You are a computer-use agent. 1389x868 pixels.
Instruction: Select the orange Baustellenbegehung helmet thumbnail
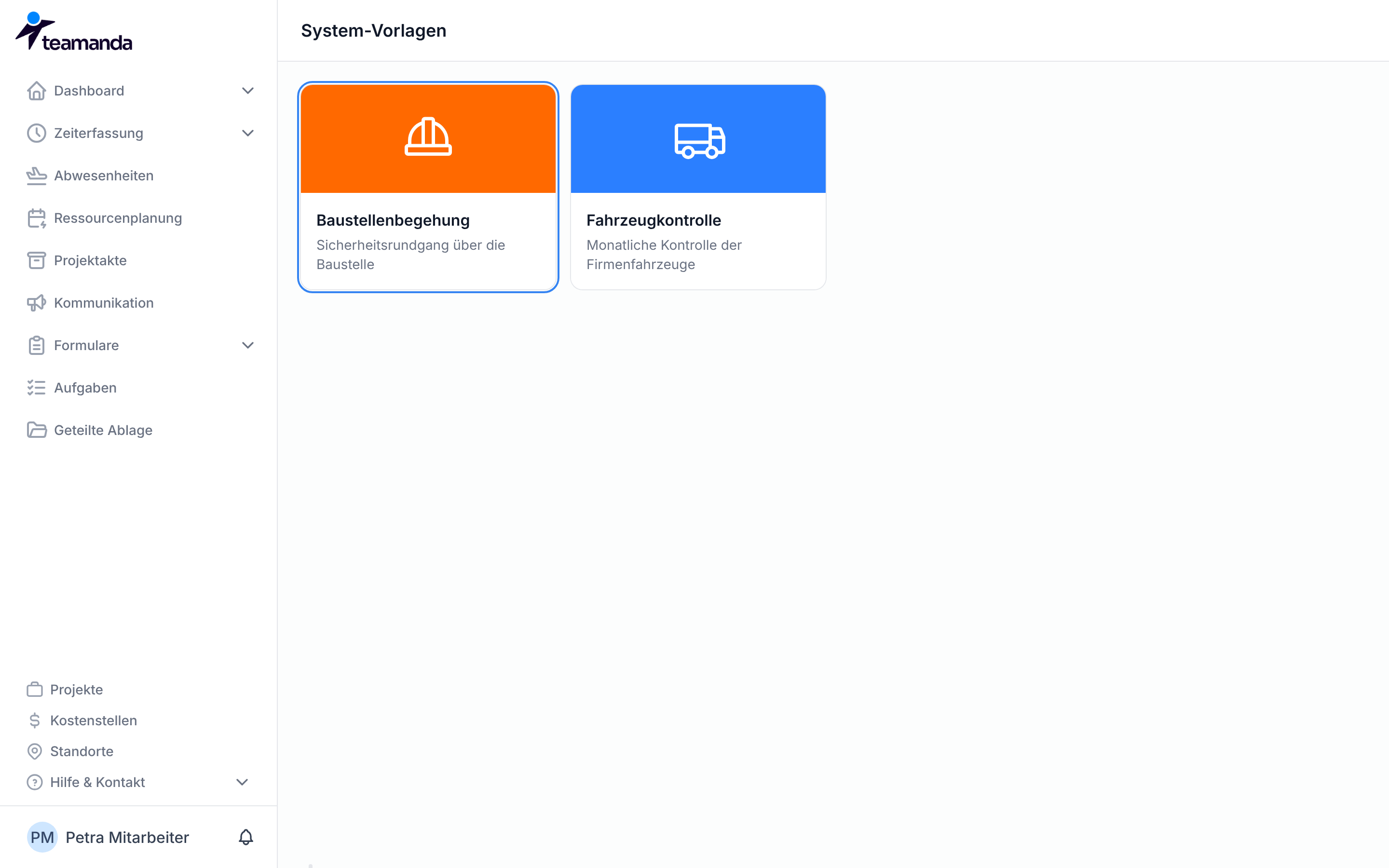pos(428,138)
